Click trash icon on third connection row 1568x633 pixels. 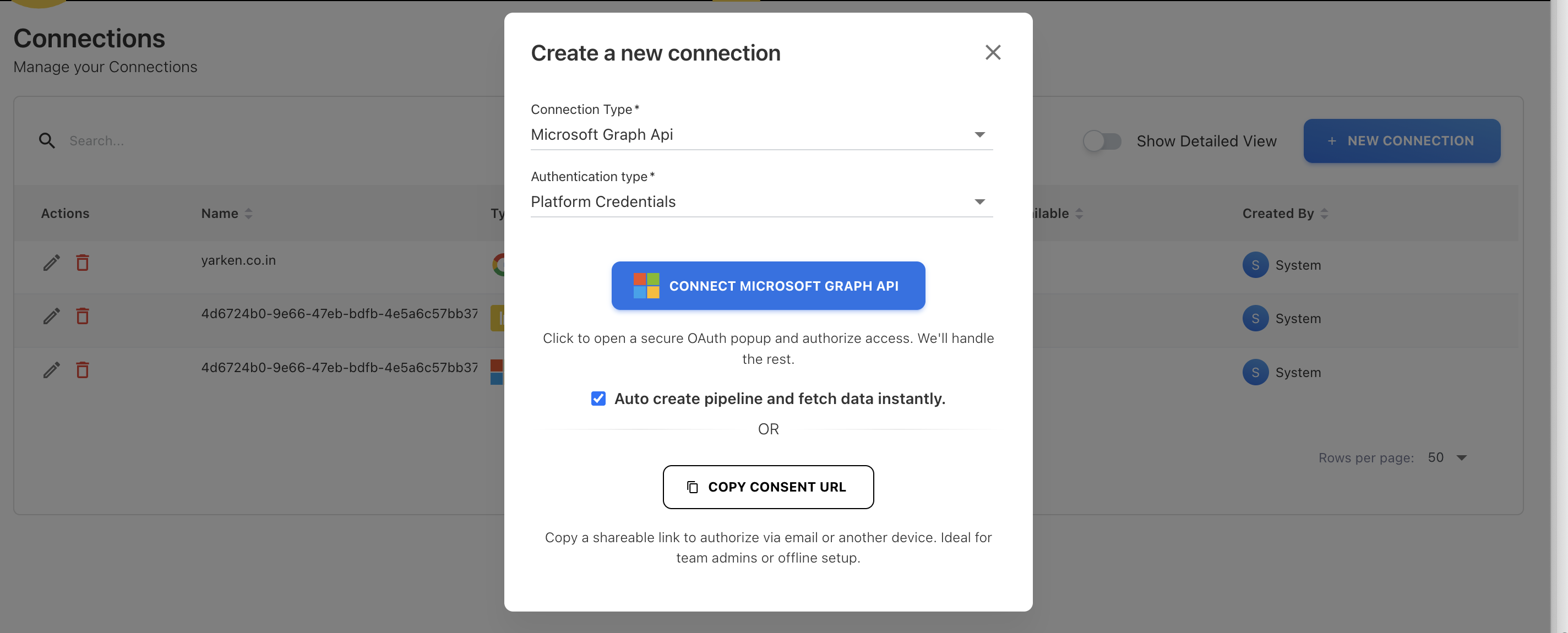pos(83,370)
